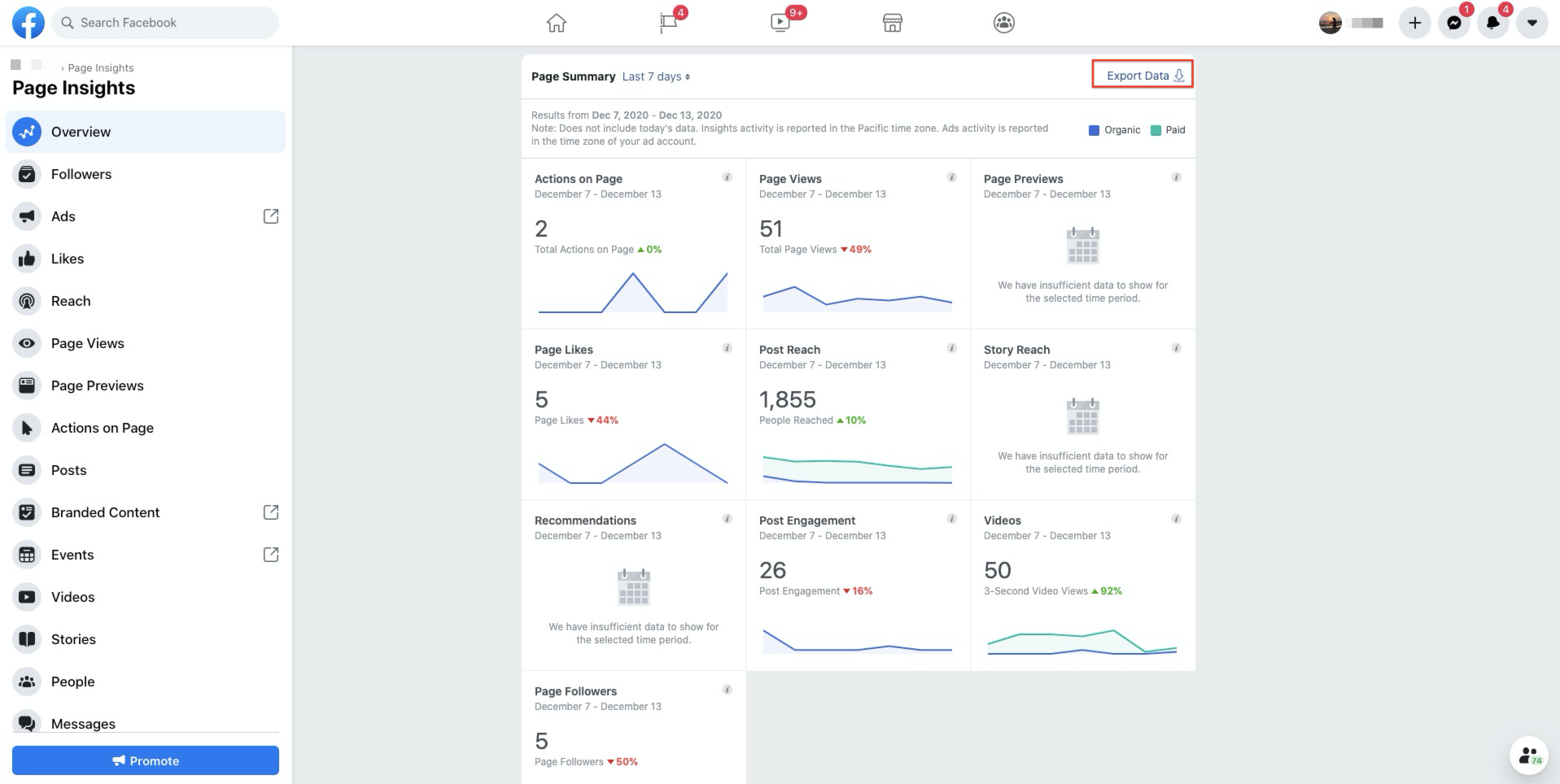1560x784 pixels.
Task: Select the Overview sidebar item
Action: pyautogui.click(x=146, y=132)
